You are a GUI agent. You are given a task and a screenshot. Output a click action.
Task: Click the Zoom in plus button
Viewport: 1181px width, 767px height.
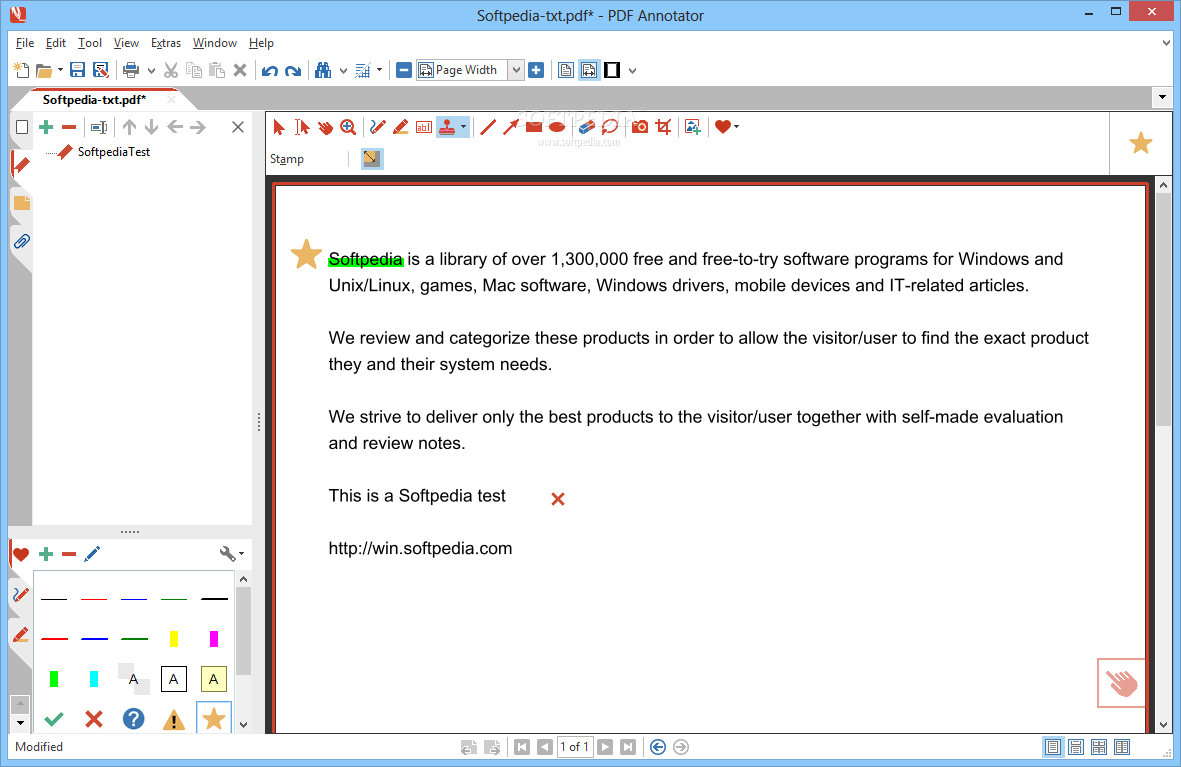pyautogui.click(x=536, y=70)
